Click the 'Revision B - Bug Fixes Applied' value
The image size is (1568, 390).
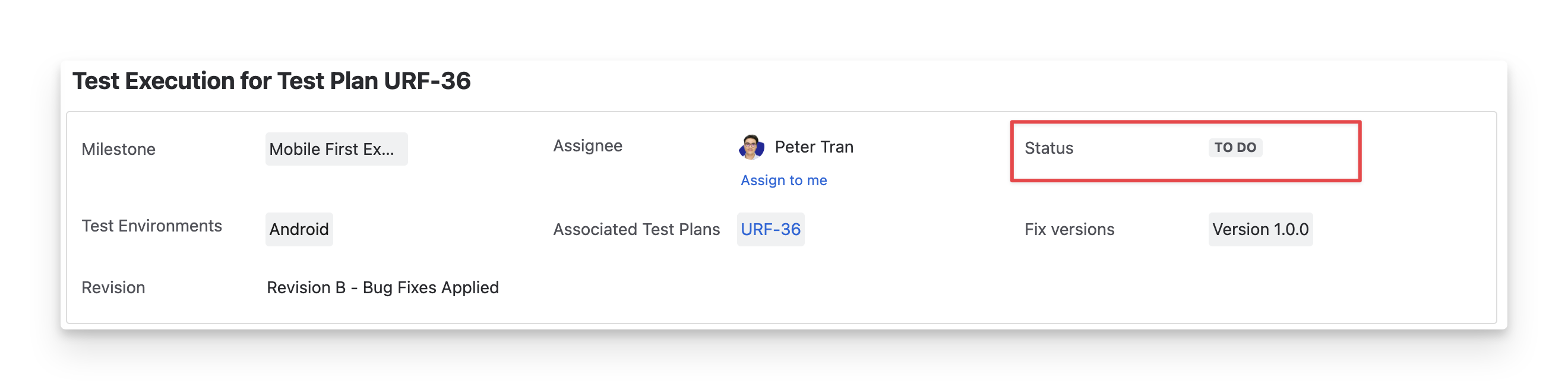click(x=382, y=287)
